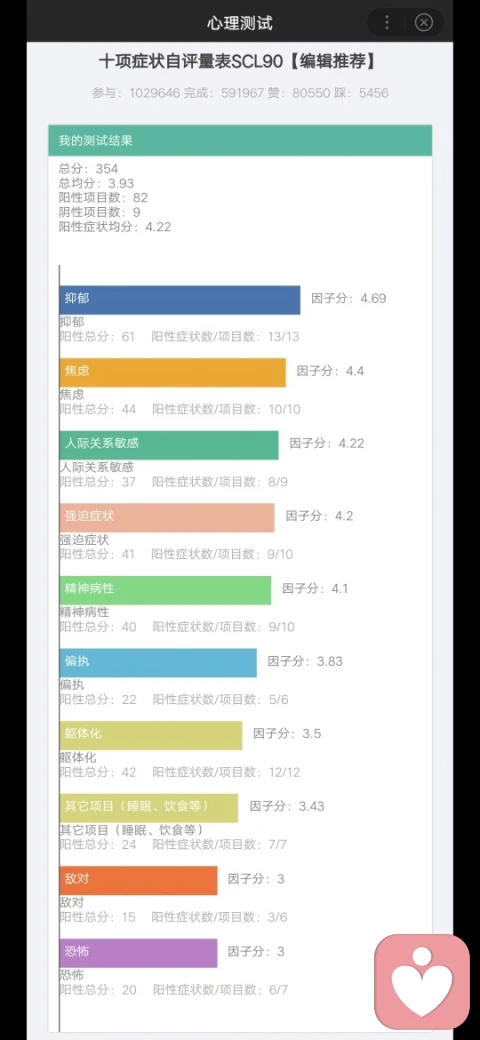480x1040 pixels.
Task: Select the blue 抑郁 bar
Action: pos(180,300)
